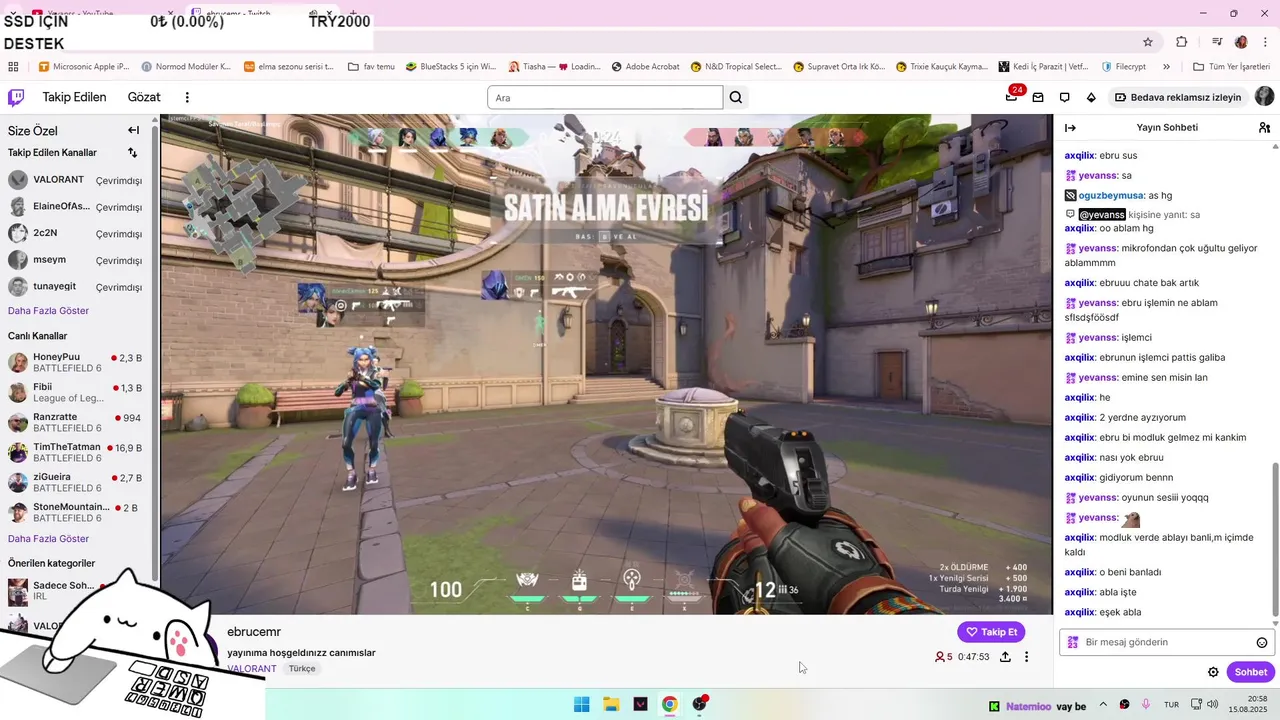Click username oguzbeymusa in chat

coord(1111,196)
